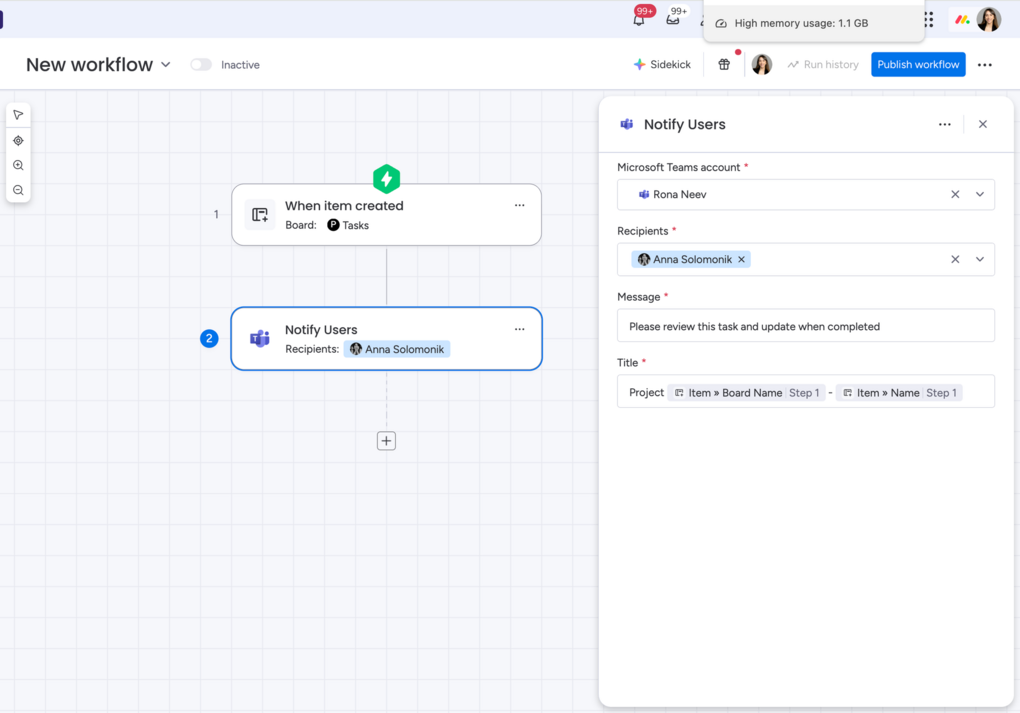
Task: Add a new step using the plus node
Action: pos(386,440)
